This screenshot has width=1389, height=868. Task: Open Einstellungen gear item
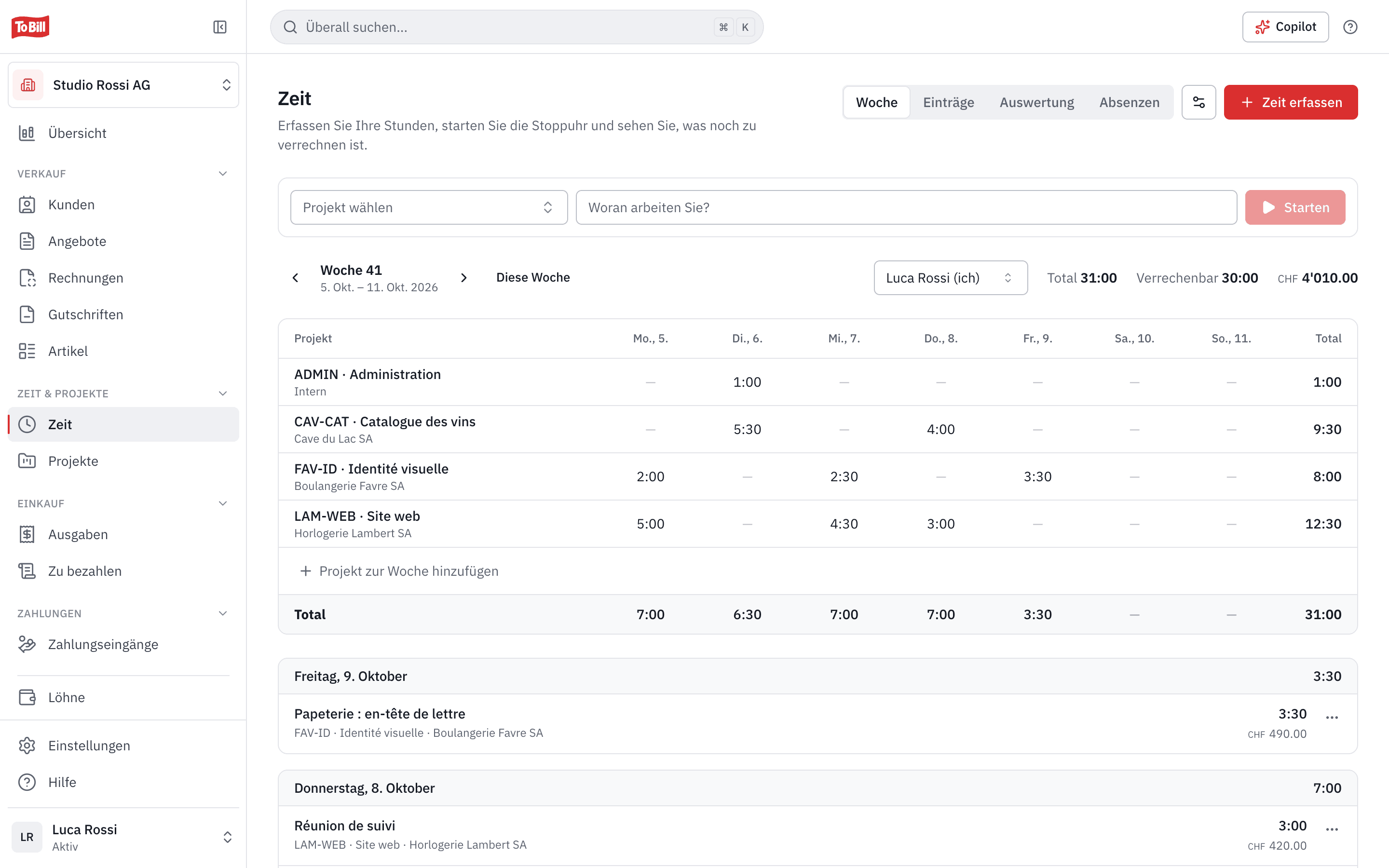pyautogui.click(x=123, y=746)
